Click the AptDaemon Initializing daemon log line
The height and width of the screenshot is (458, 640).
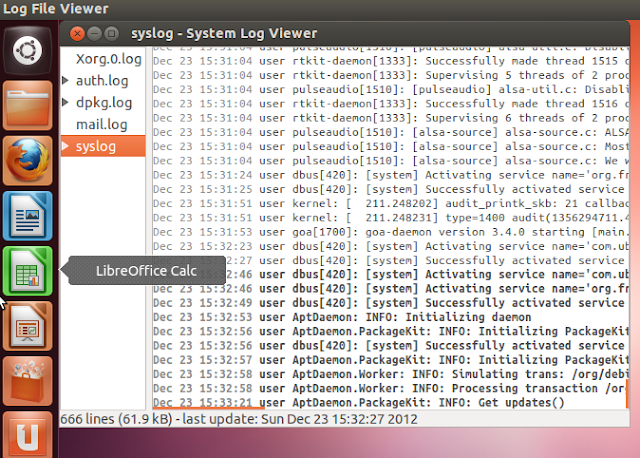342,317
